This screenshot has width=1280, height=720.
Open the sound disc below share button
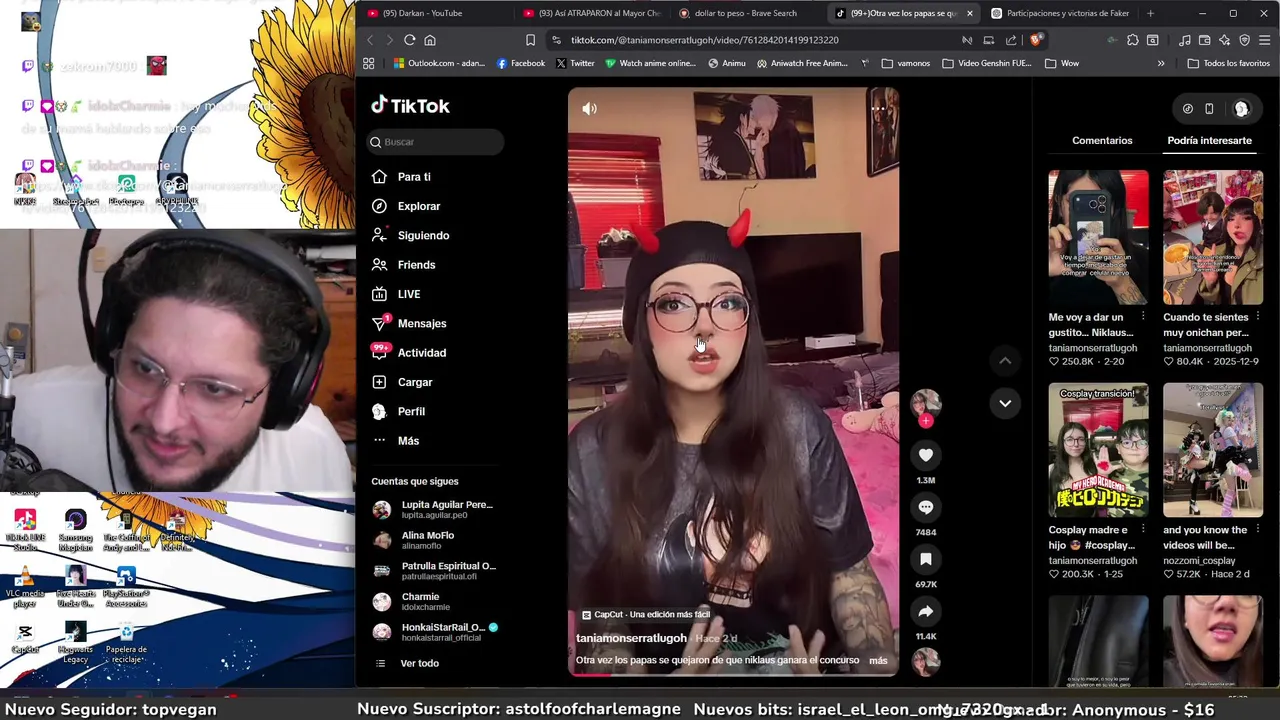(x=926, y=661)
